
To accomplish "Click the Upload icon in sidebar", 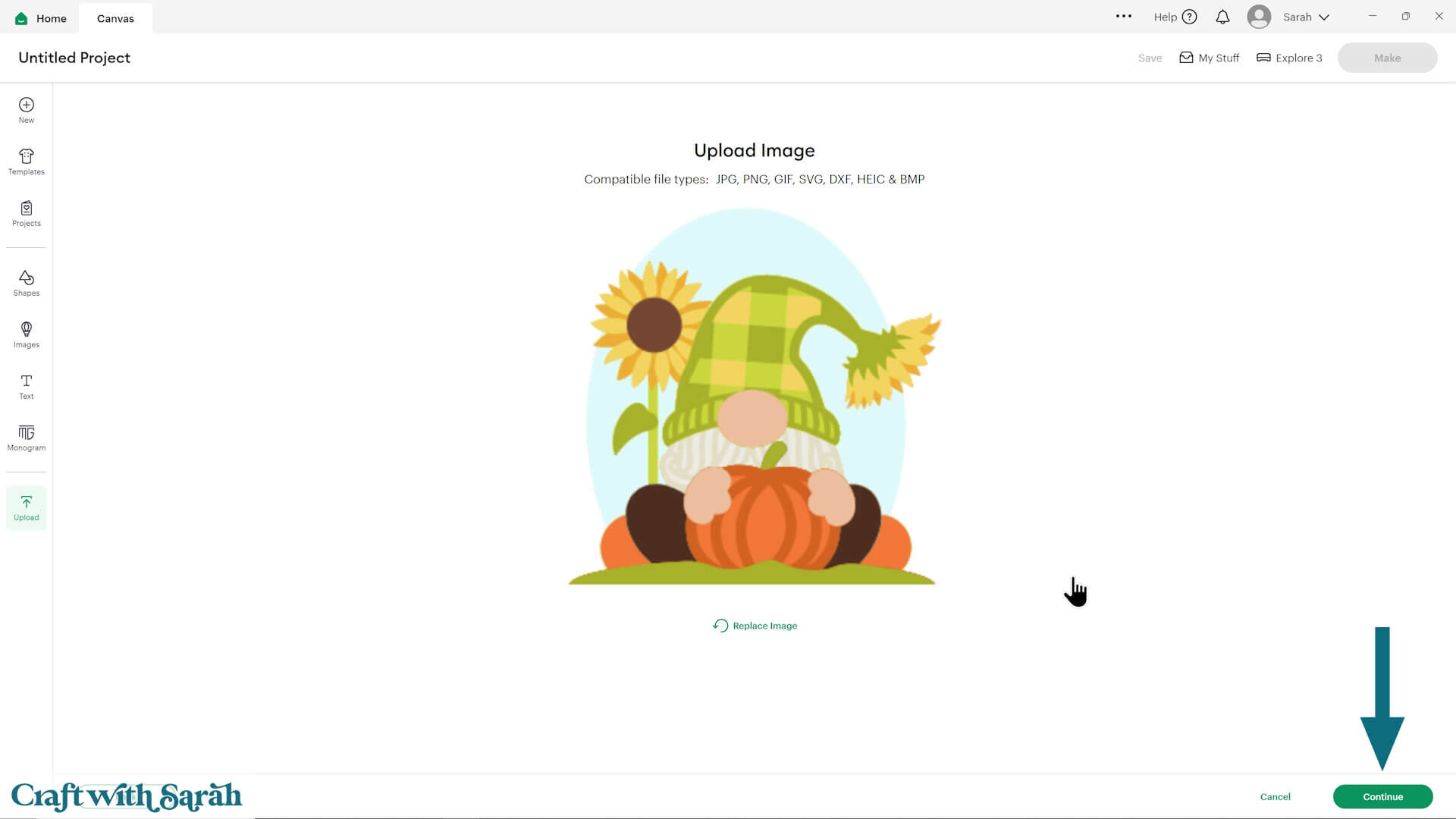I will coord(26,507).
